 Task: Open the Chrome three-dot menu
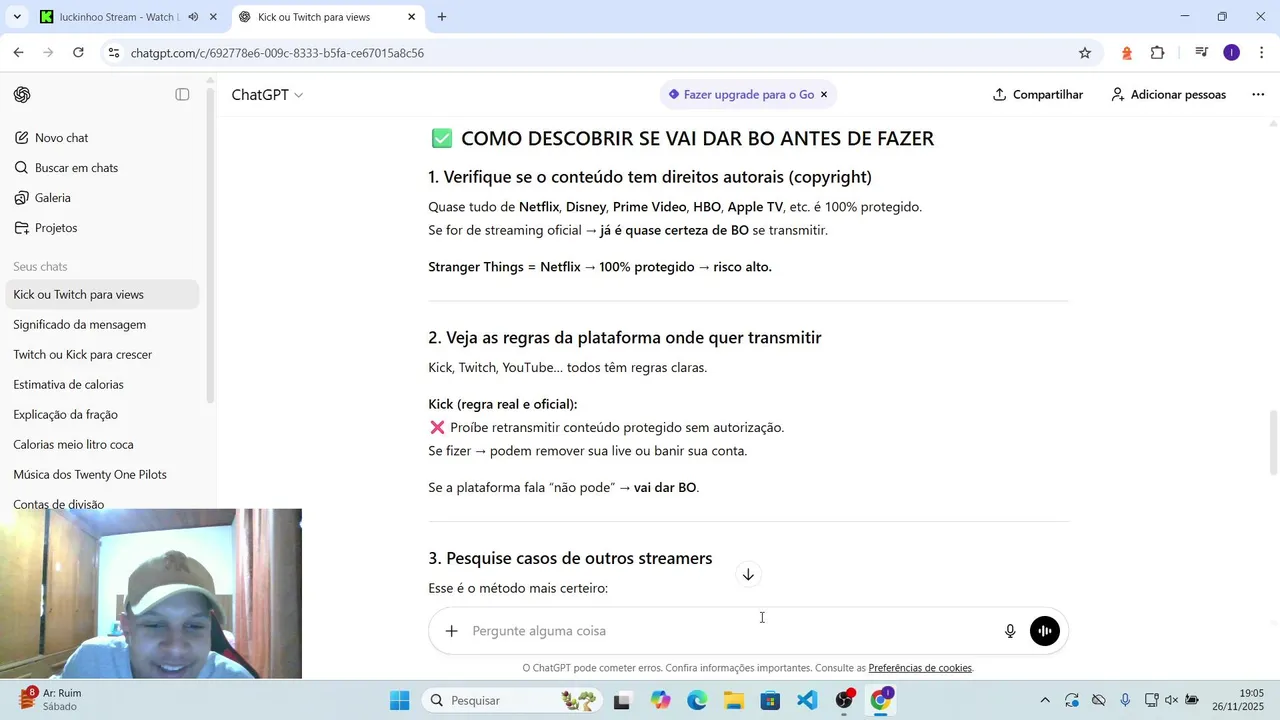click(x=1262, y=53)
